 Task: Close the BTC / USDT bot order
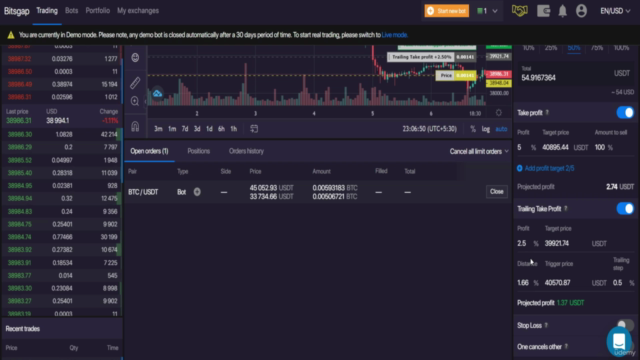(x=497, y=191)
